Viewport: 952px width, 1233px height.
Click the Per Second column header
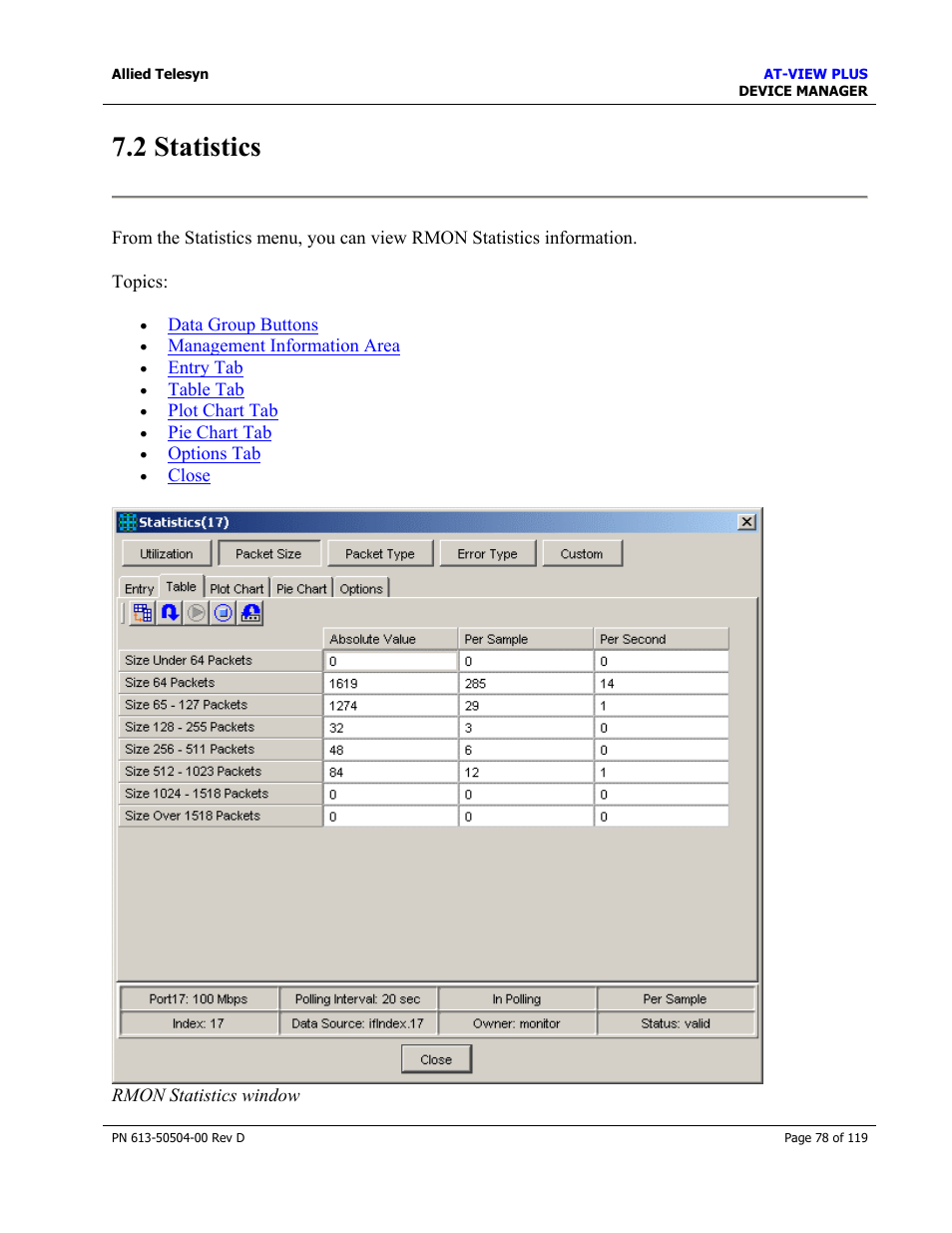(x=662, y=639)
